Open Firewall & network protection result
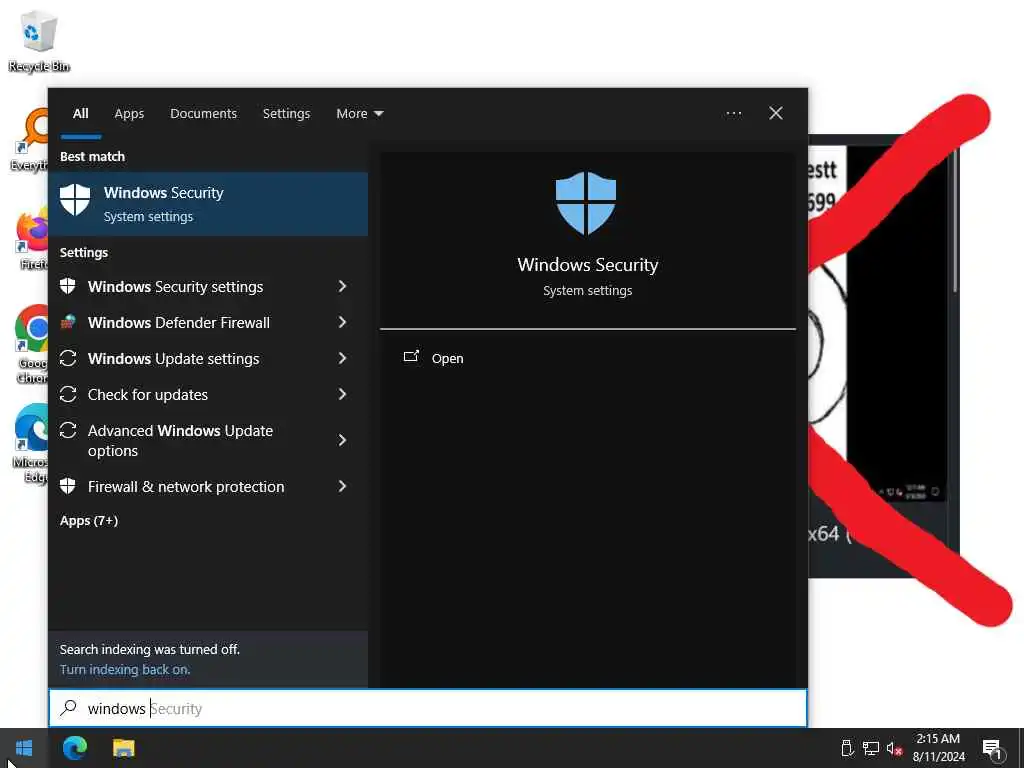The width and height of the screenshot is (1024, 768). pos(185,487)
